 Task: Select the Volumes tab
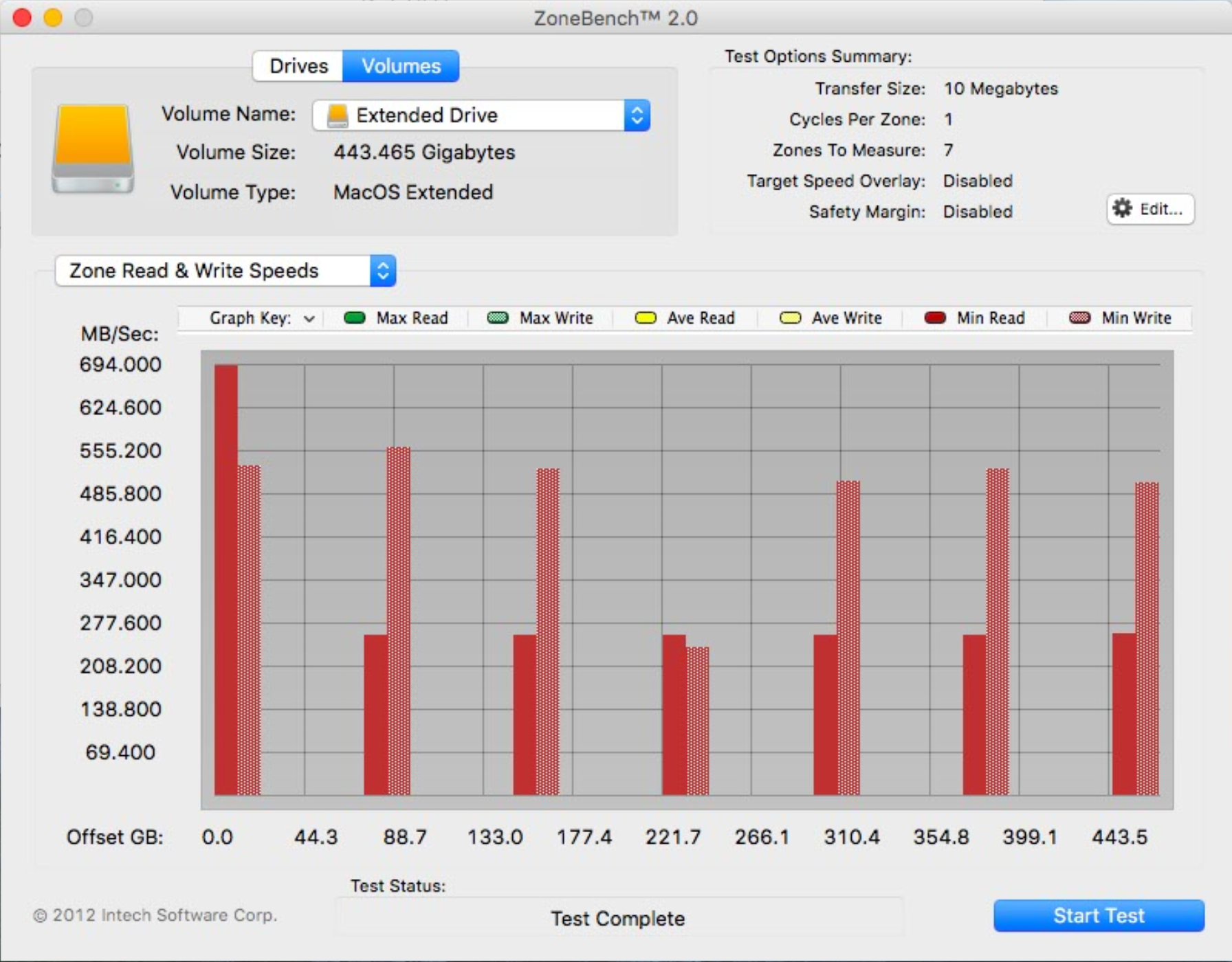(x=401, y=66)
